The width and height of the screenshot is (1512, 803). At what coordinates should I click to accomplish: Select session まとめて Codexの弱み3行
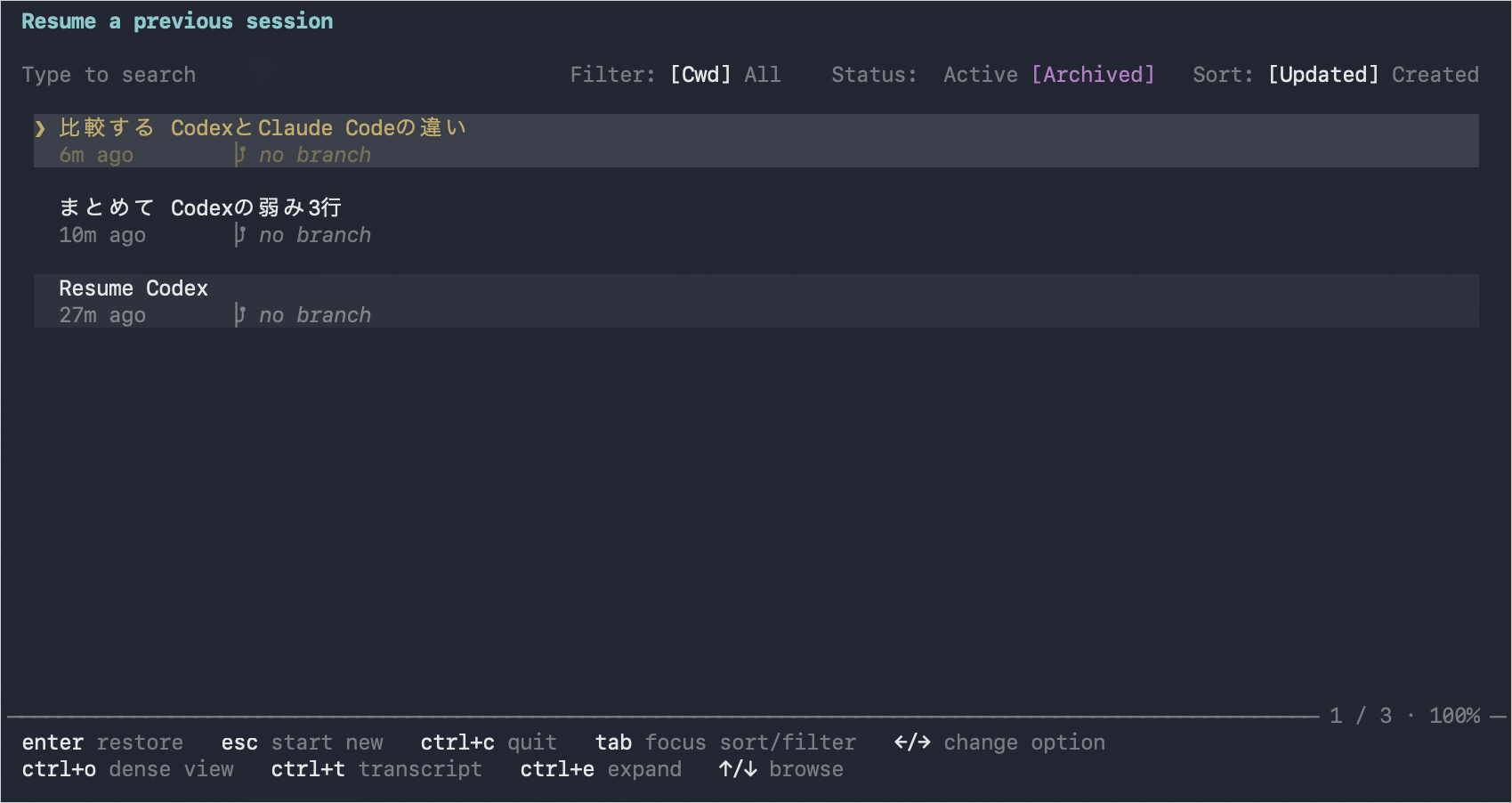pos(756,221)
